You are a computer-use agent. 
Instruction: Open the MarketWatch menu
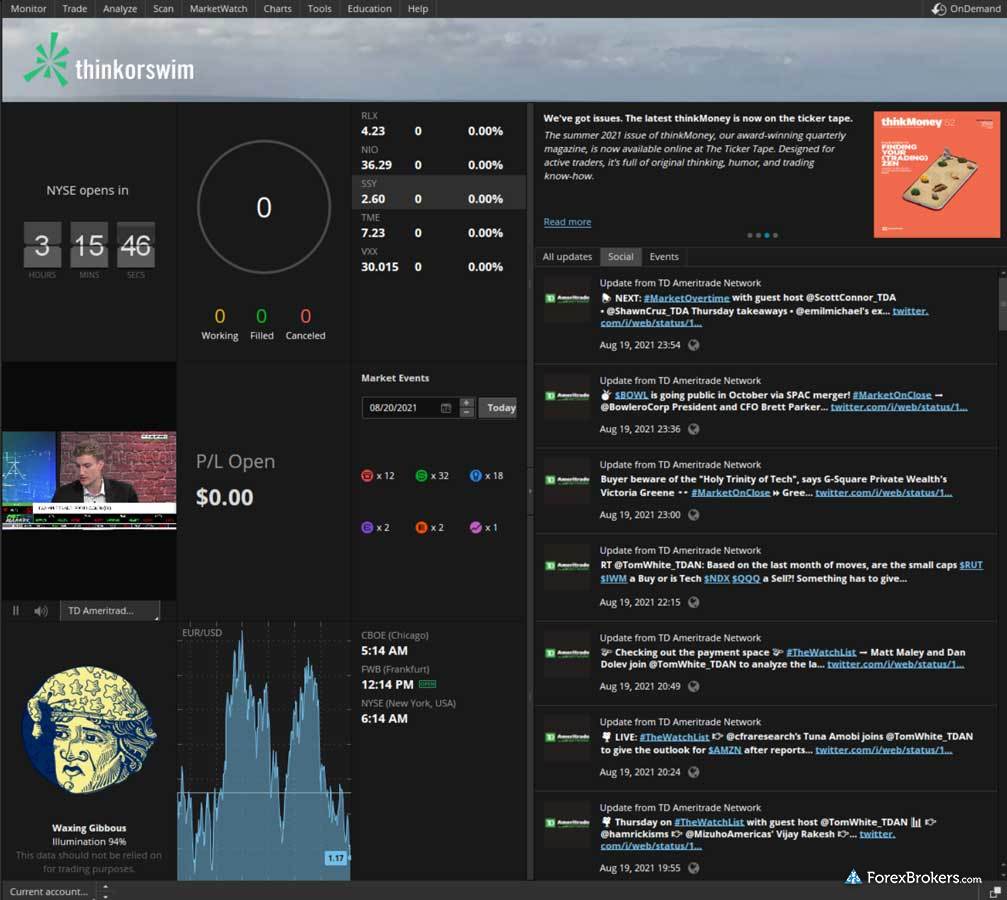[x=218, y=8]
